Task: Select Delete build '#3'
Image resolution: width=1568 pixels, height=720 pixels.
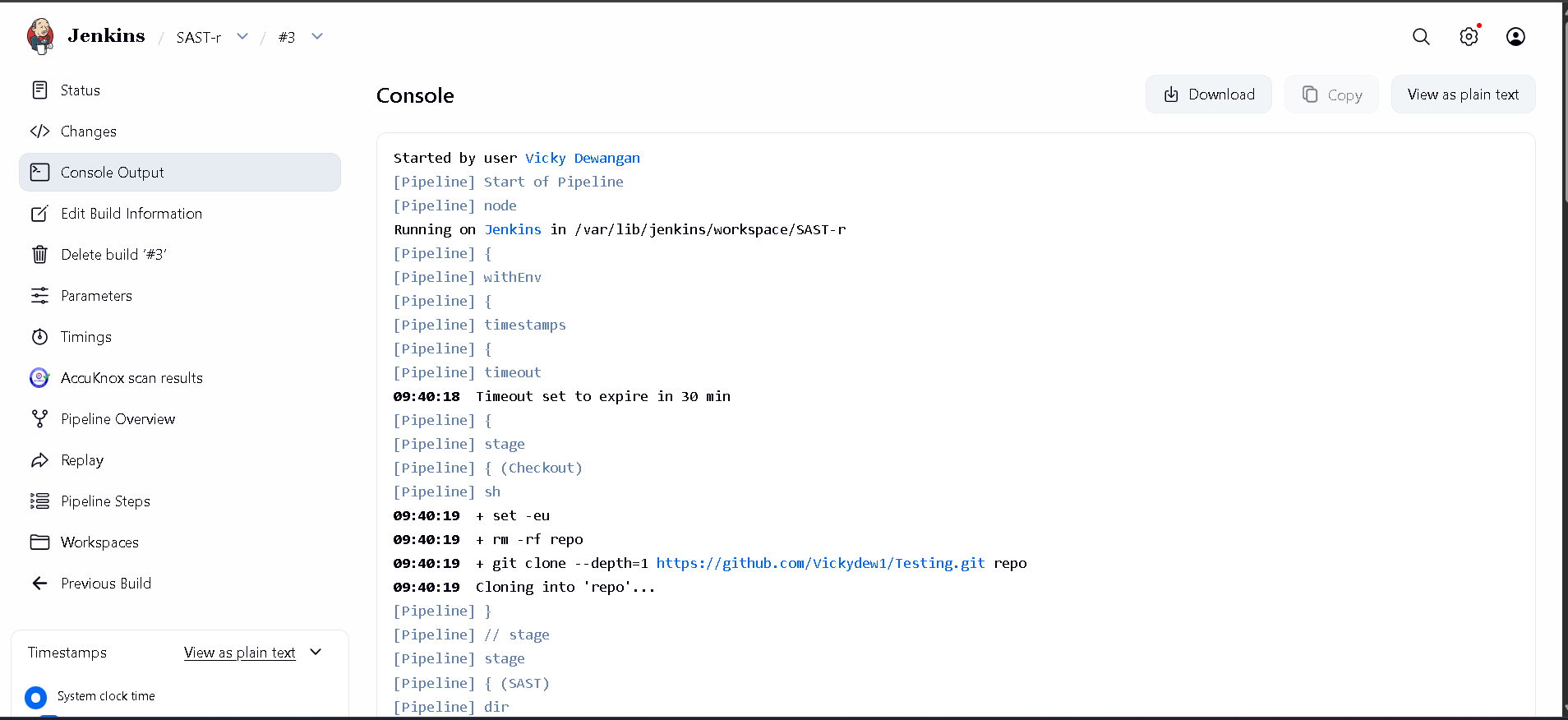Action: point(180,254)
